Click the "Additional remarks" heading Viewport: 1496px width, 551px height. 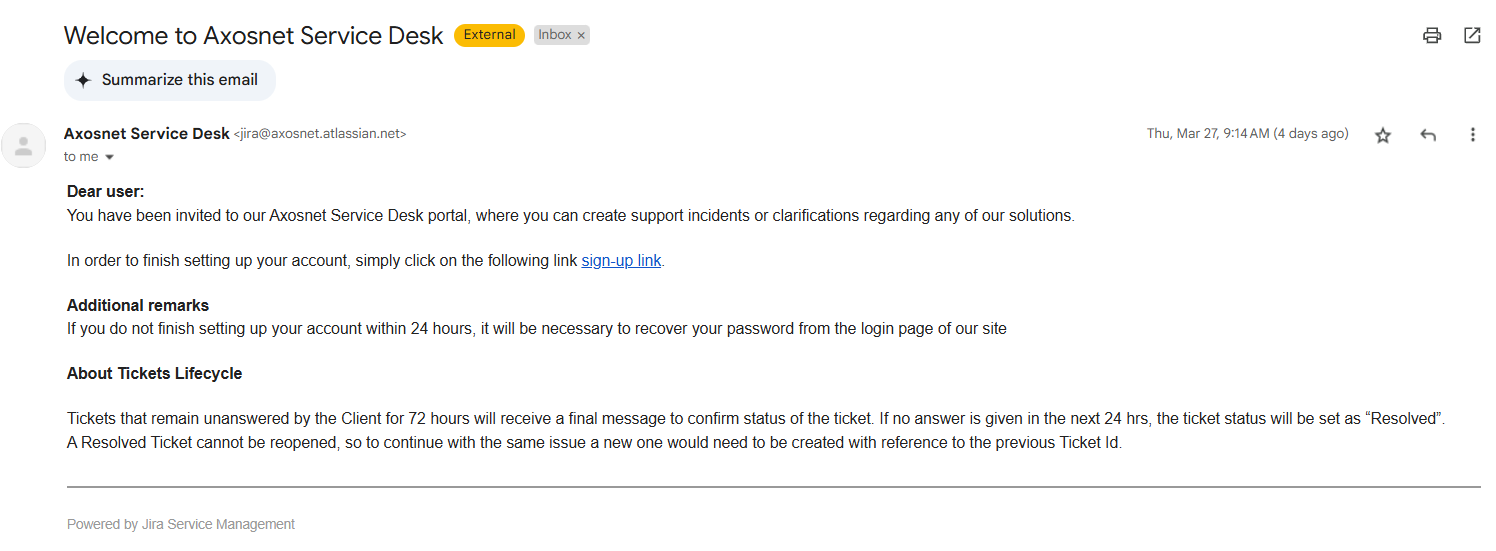[138, 306]
